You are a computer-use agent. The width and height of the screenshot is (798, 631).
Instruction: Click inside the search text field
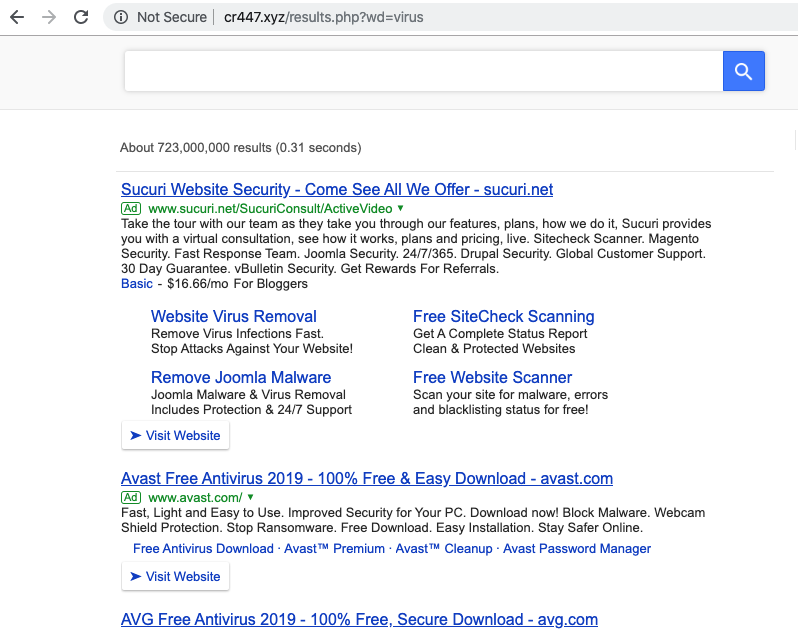pyautogui.click(x=422, y=71)
